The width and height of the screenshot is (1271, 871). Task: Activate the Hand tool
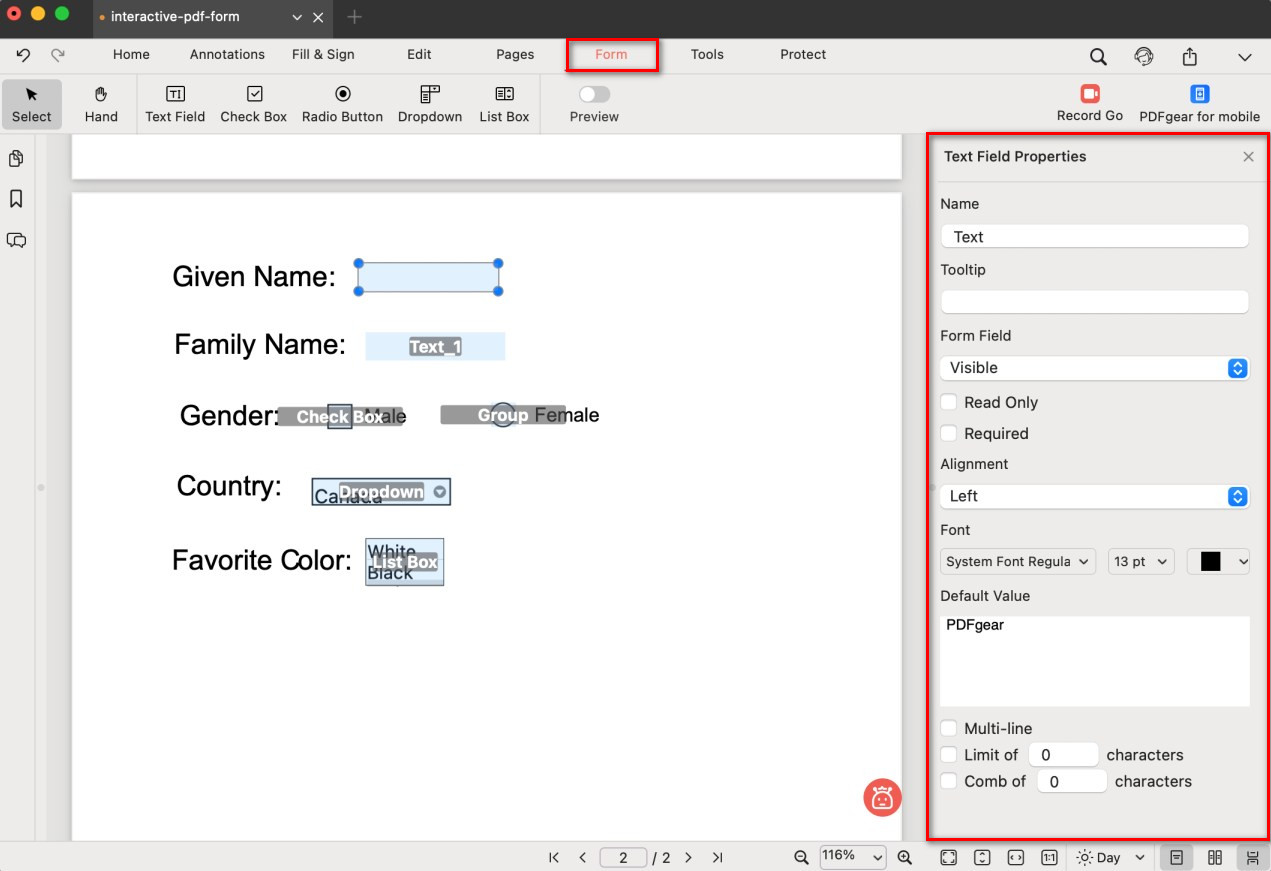[101, 104]
